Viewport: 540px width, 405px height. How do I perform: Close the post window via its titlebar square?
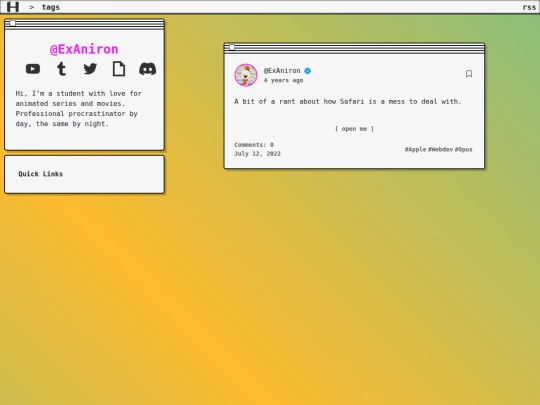tap(232, 47)
